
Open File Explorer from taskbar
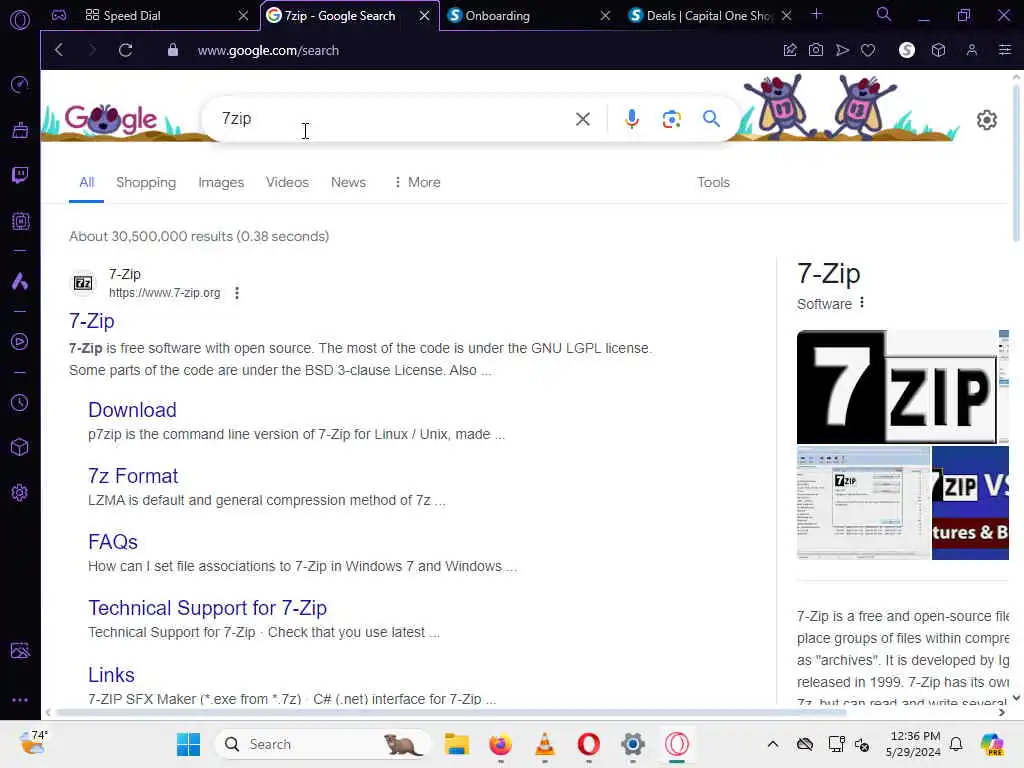(456, 744)
